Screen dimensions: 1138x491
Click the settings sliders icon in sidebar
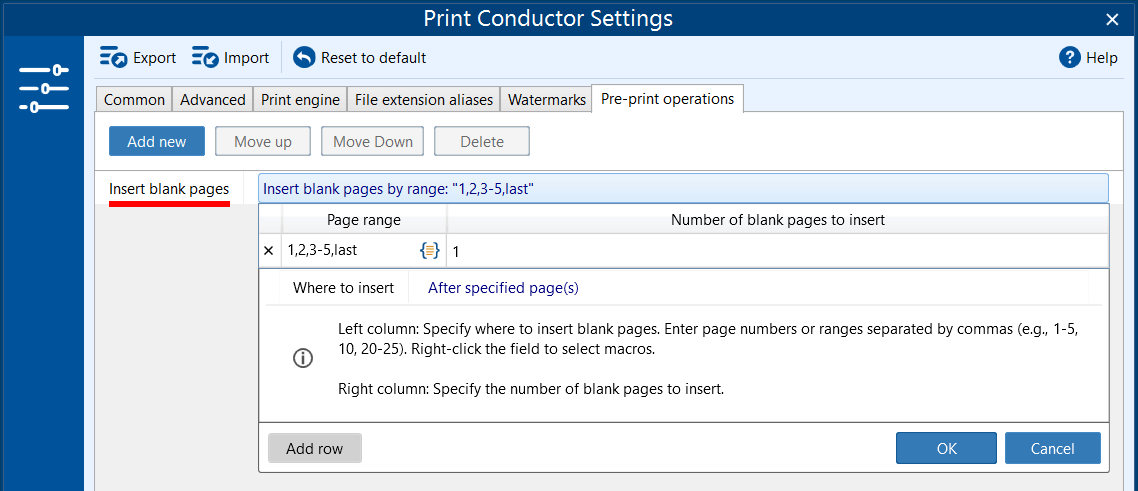tap(43, 88)
